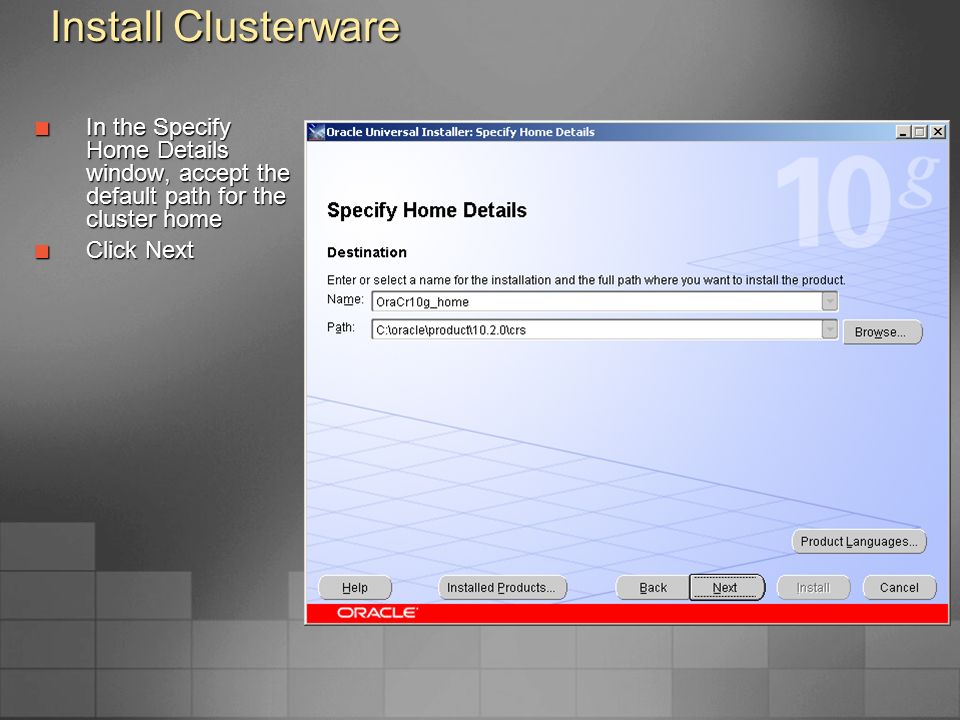Click Product Languages button
Screen dimensions: 960x720
[859, 542]
